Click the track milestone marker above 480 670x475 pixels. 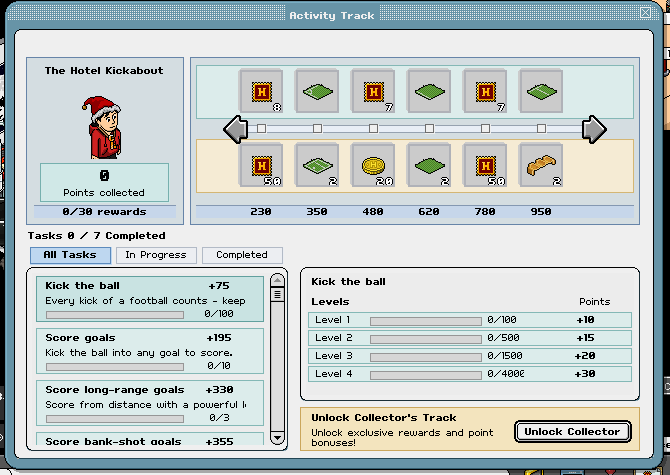(373, 128)
